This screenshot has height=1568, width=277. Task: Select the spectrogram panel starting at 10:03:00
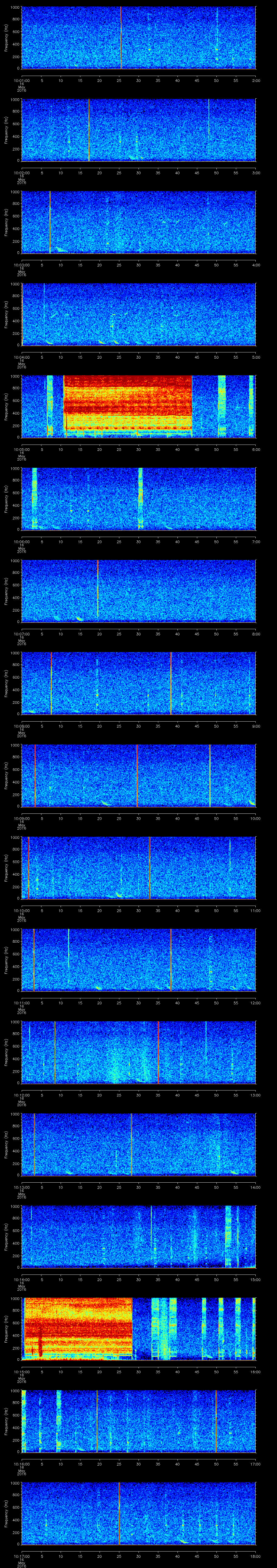tap(139, 222)
